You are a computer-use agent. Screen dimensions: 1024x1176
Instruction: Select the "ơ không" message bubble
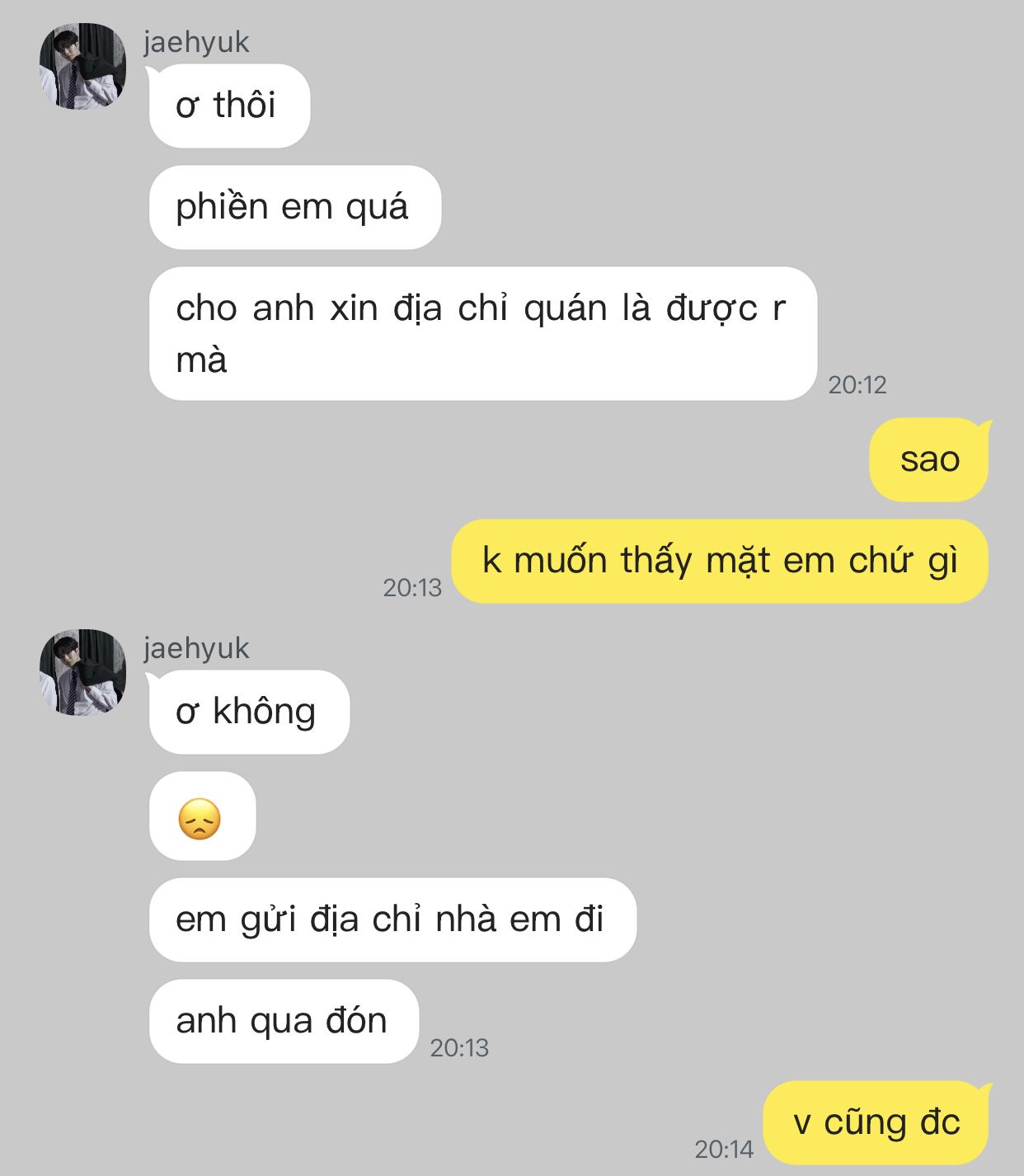coord(249,712)
